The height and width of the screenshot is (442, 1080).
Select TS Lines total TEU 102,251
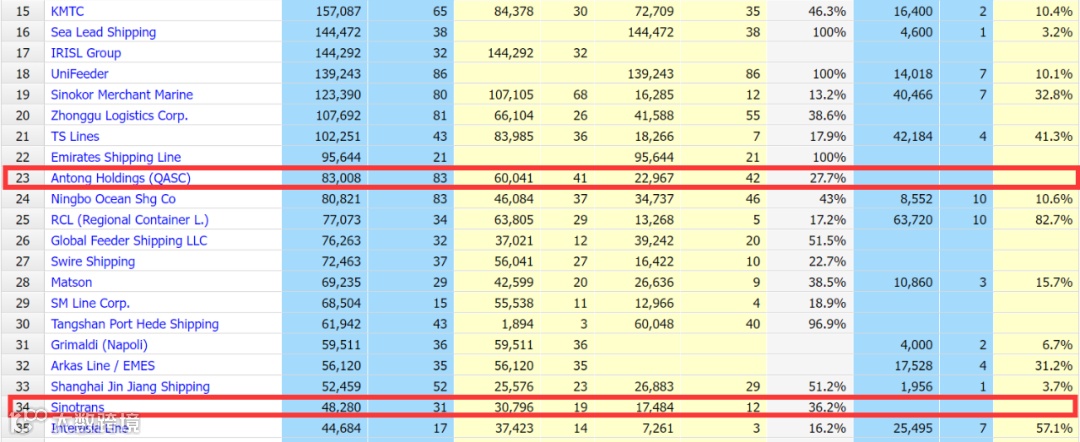339,136
